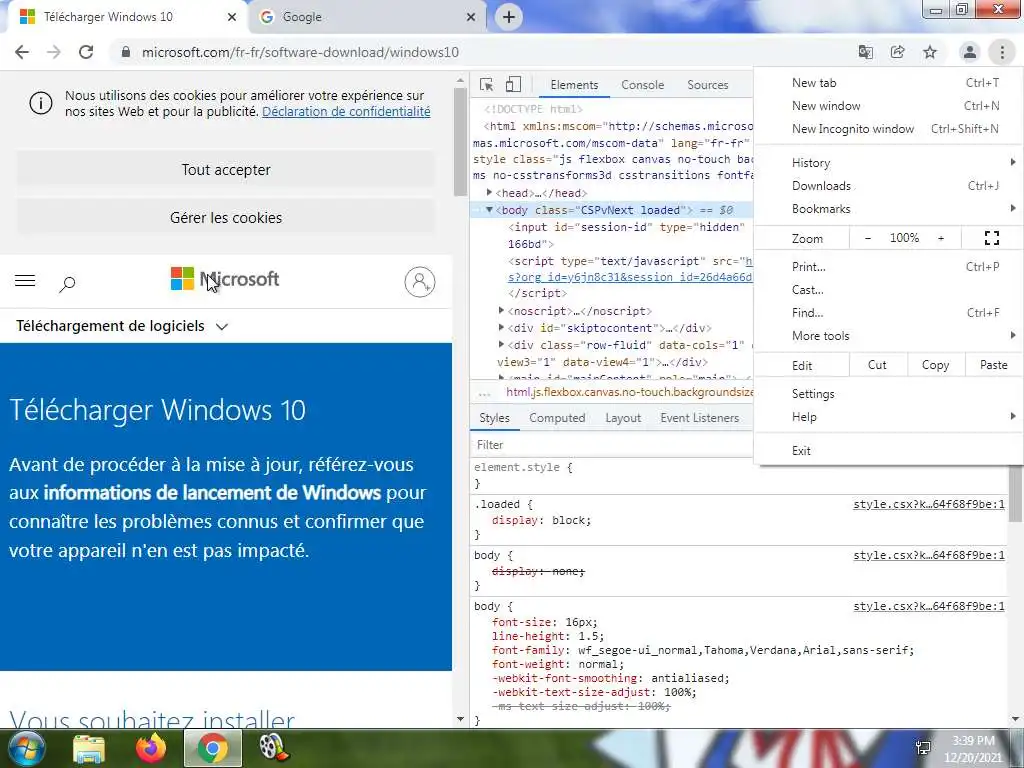Click the Microsoft logo
Screen dimensions: 1024x768
225,279
